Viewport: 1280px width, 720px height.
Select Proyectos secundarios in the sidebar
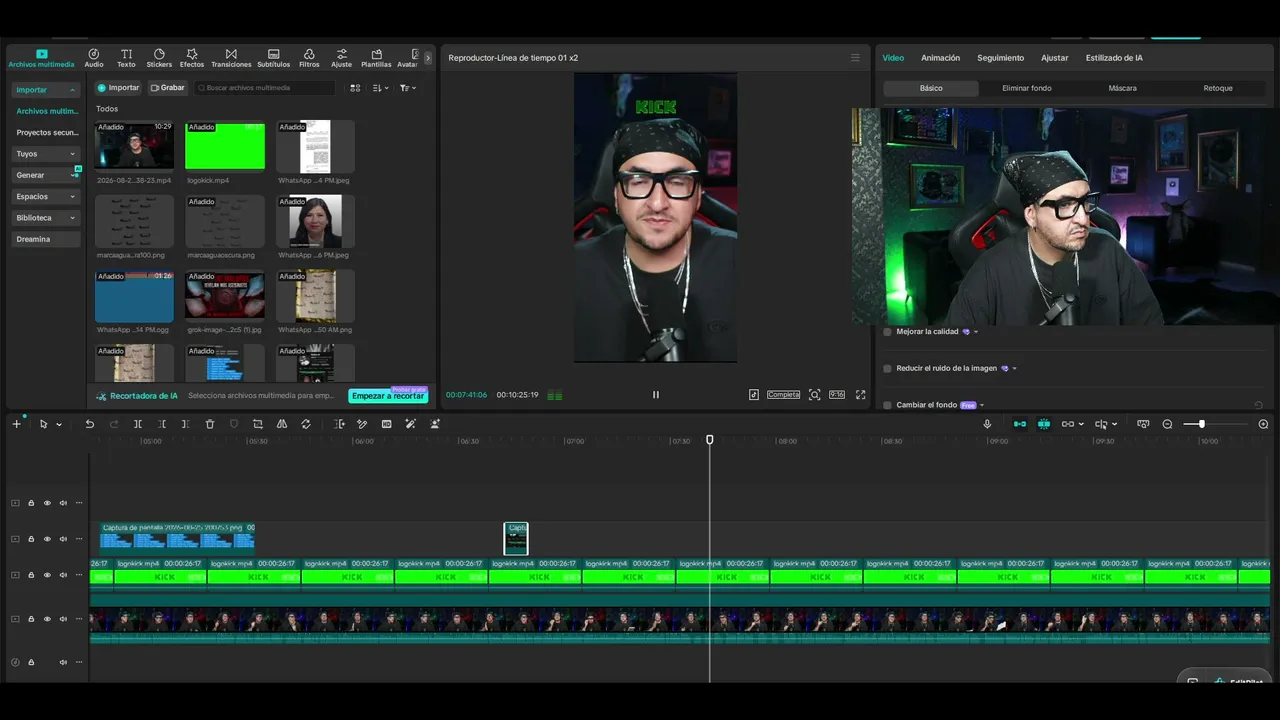click(x=46, y=133)
